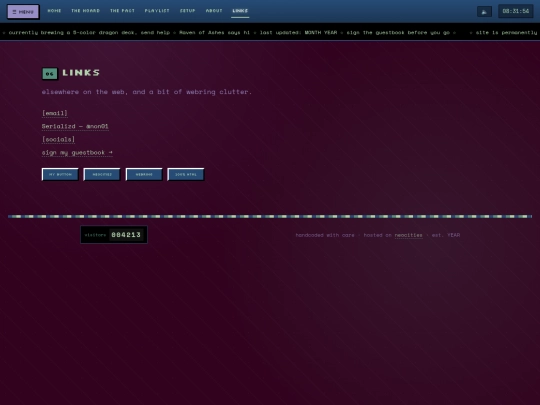
Task: Go to the Home page
Action: pyautogui.click(x=54, y=11)
